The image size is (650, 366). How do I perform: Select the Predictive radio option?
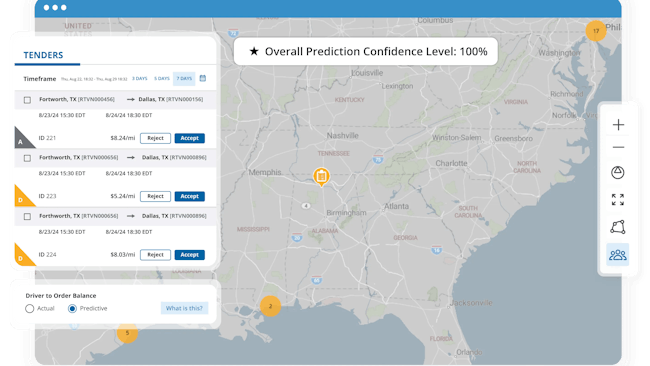[72, 308]
